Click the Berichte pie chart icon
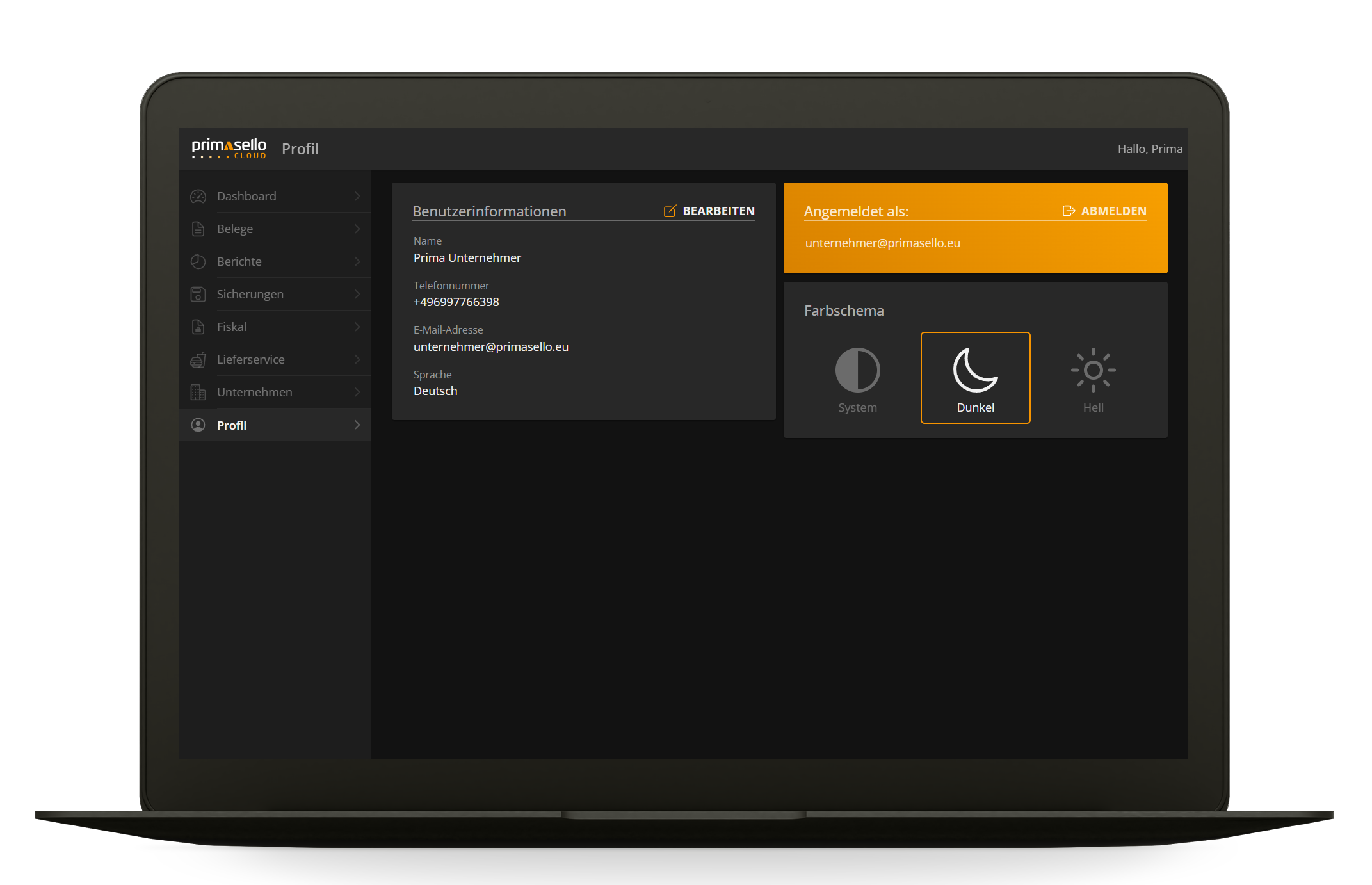Screen dimensions: 1372x885 [198, 262]
